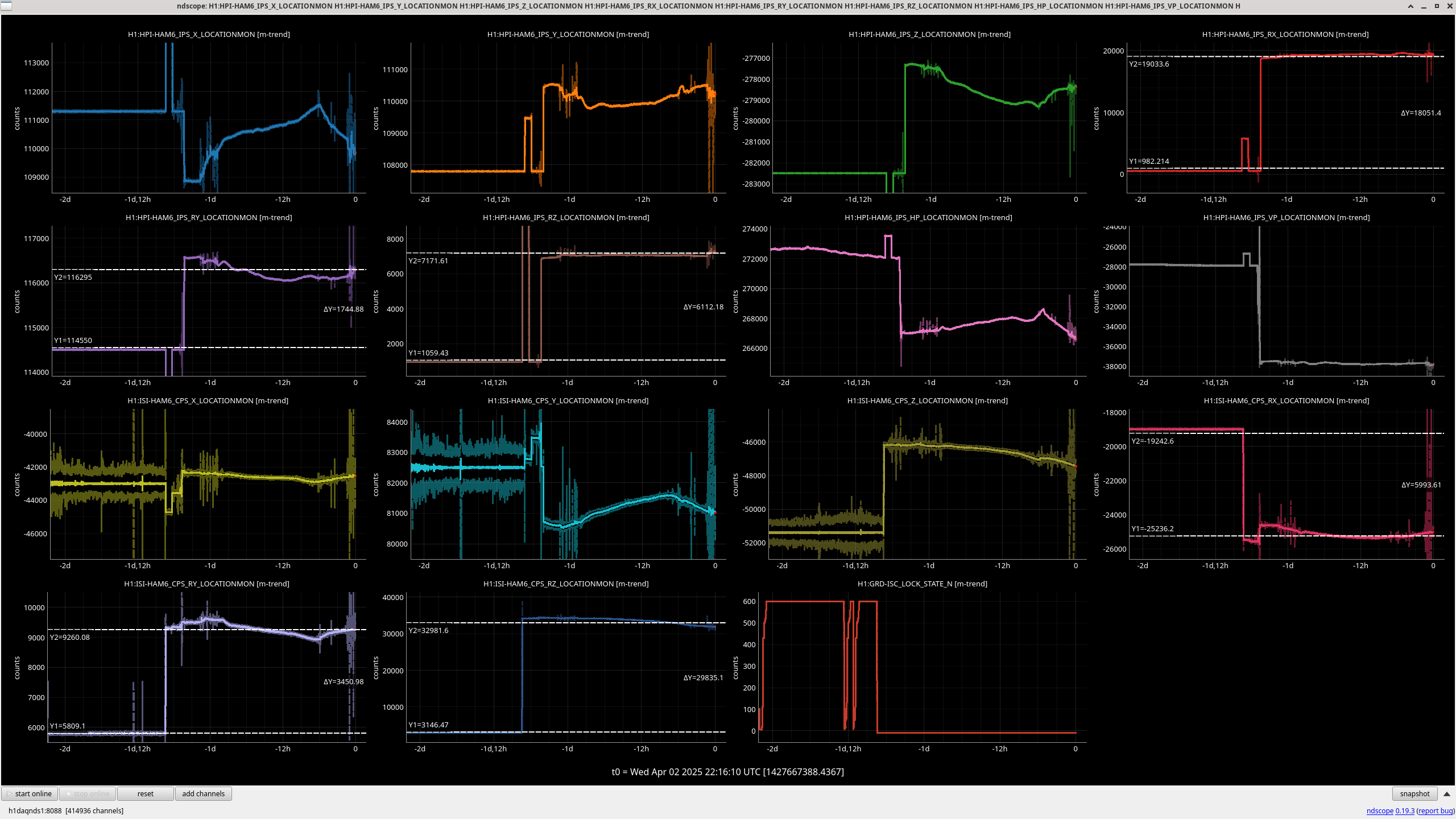Click the ΔY=1744.88 delta readout

click(344, 309)
